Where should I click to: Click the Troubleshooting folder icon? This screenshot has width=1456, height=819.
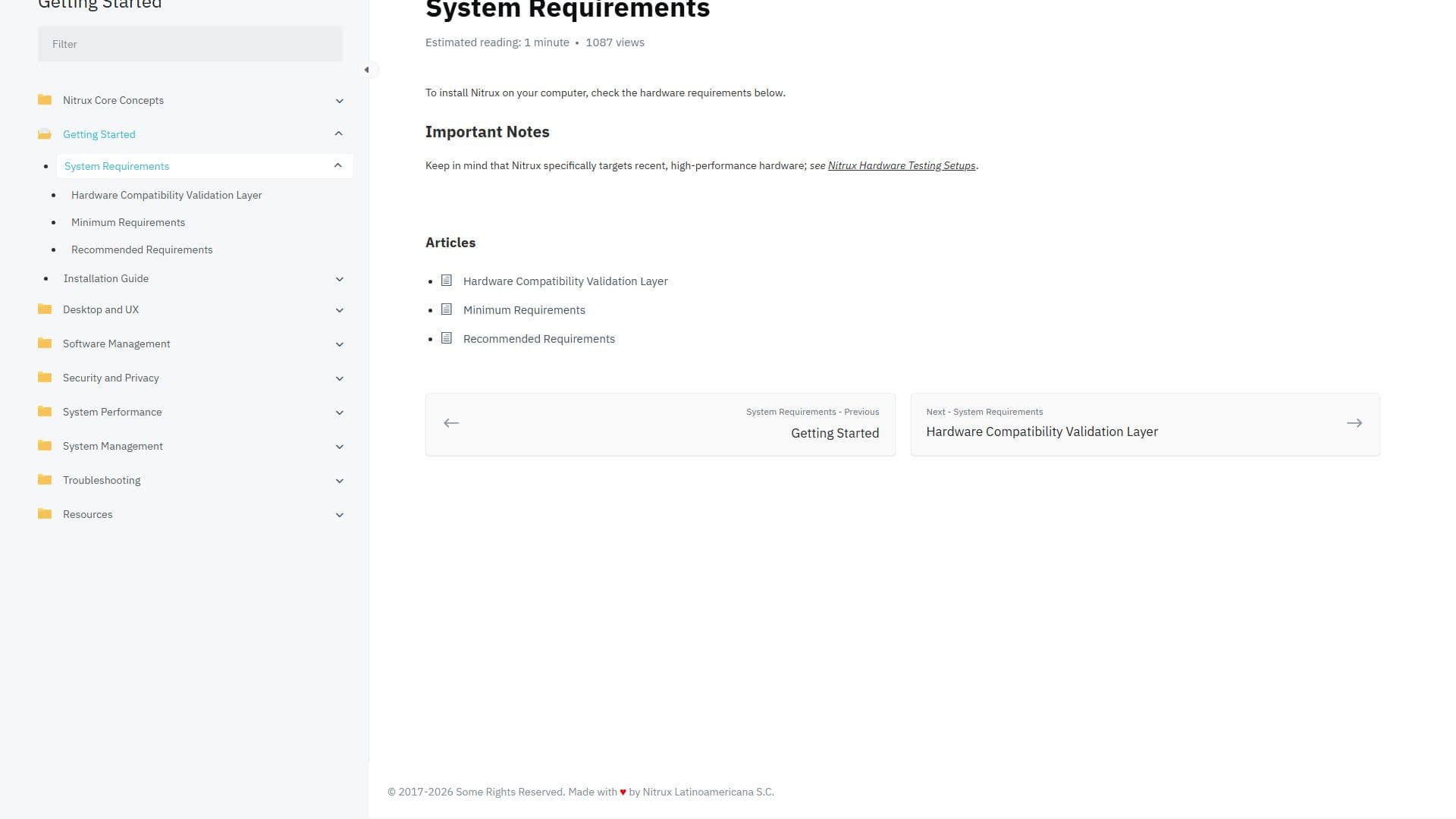coord(45,480)
